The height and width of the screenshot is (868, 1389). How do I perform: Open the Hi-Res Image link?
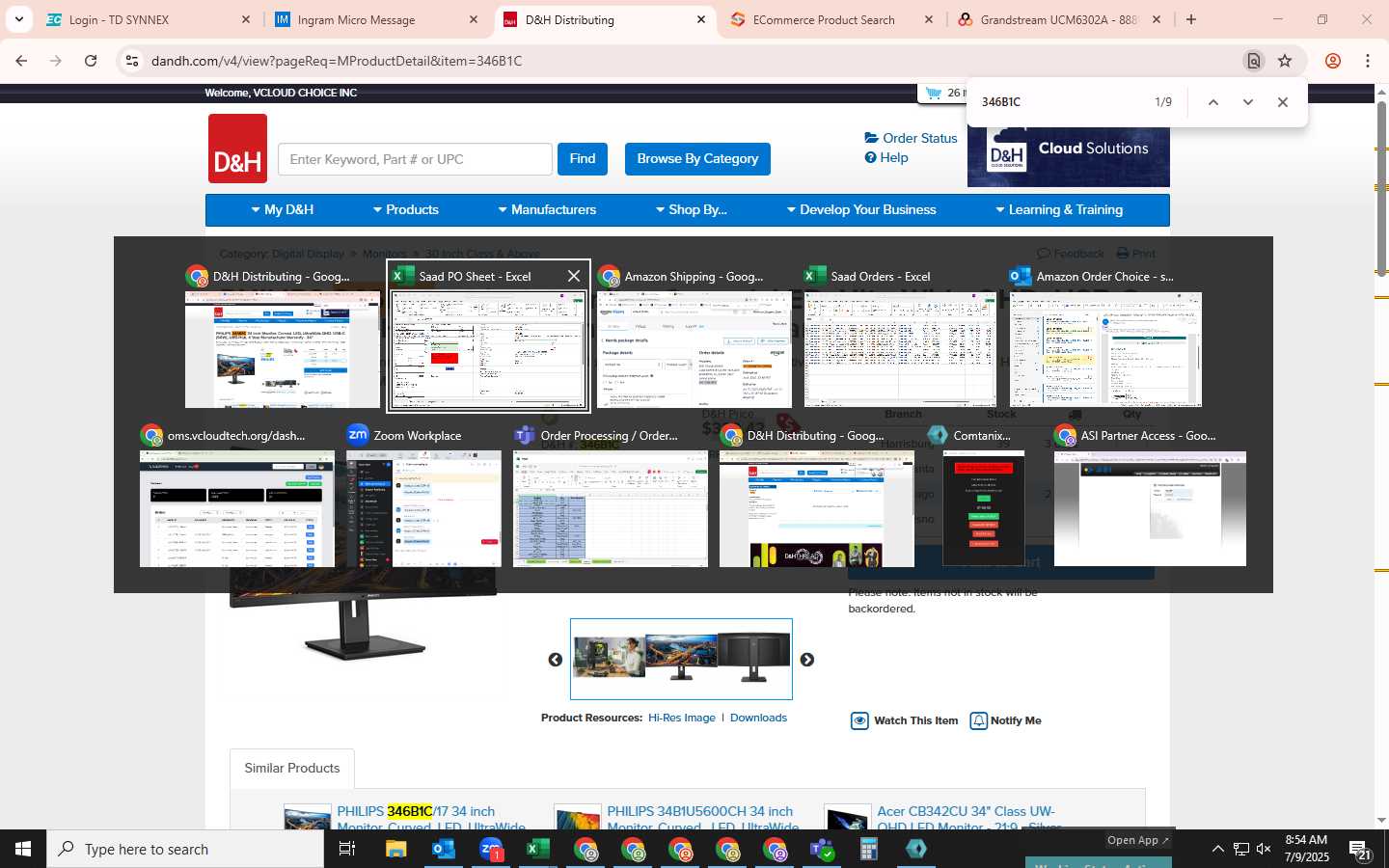682,718
